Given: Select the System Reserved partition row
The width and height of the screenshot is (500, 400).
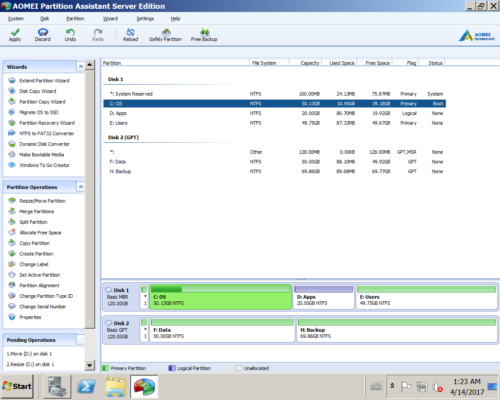Looking at the screenshot, I should click(x=274, y=94).
